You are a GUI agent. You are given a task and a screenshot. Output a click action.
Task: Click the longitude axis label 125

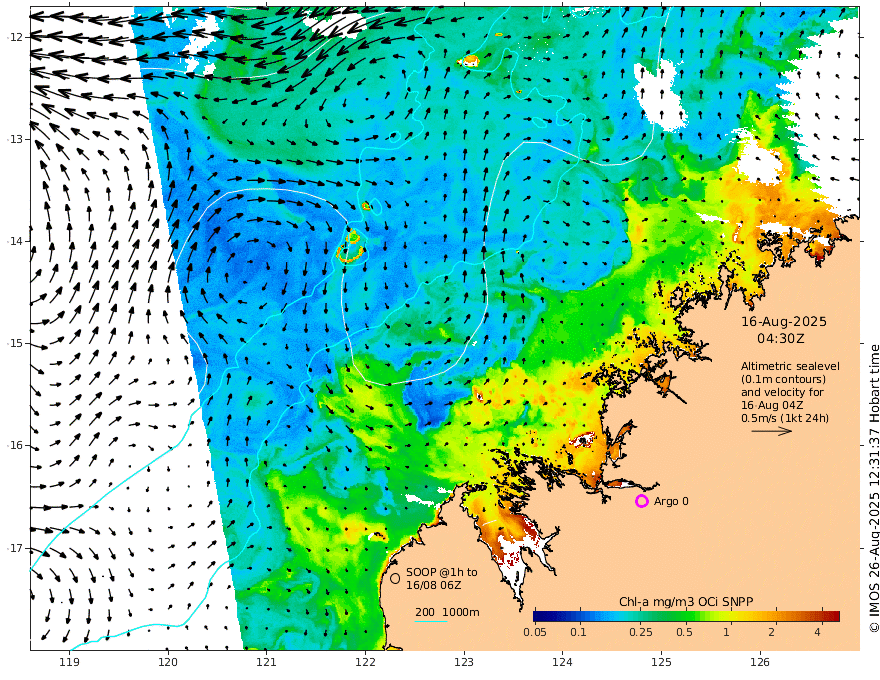pos(661,662)
